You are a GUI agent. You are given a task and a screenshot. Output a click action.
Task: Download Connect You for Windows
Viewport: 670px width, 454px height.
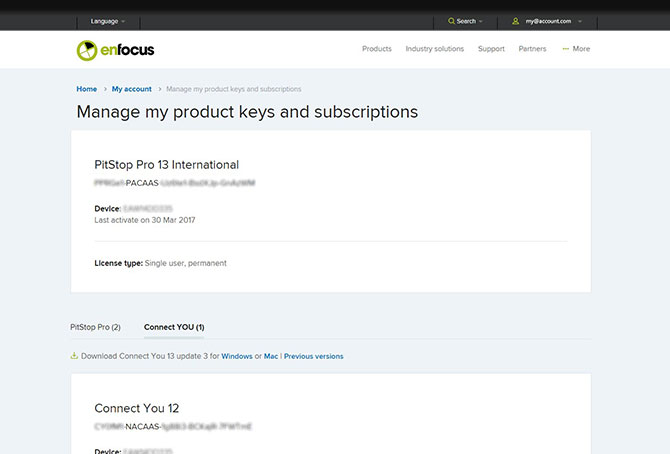click(x=237, y=356)
